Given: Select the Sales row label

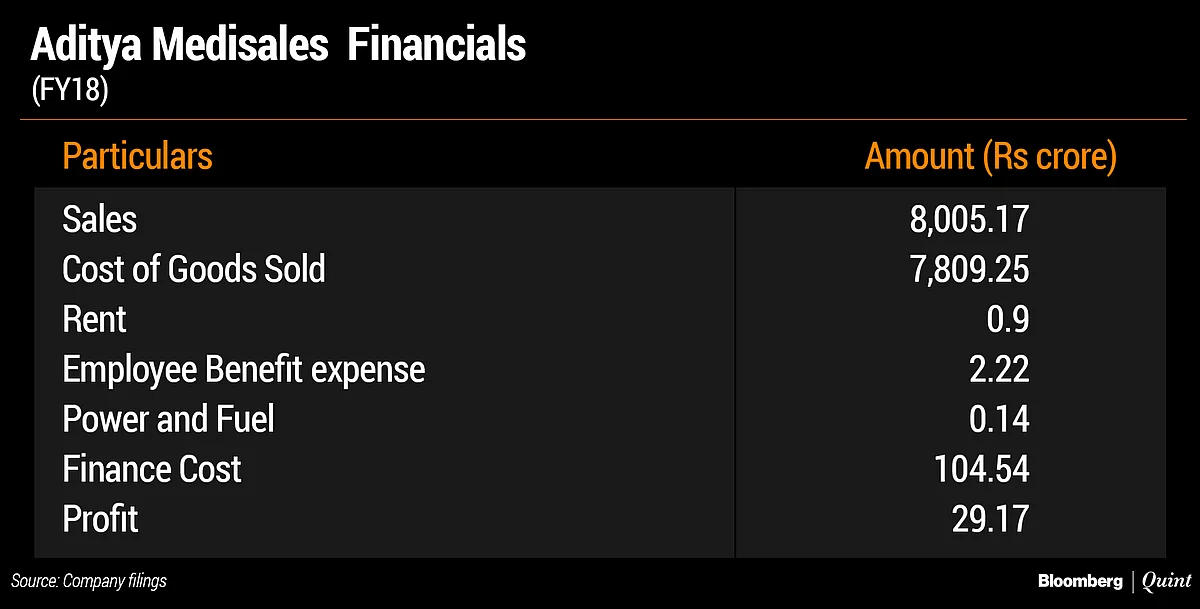Looking at the screenshot, I should (x=99, y=219).
